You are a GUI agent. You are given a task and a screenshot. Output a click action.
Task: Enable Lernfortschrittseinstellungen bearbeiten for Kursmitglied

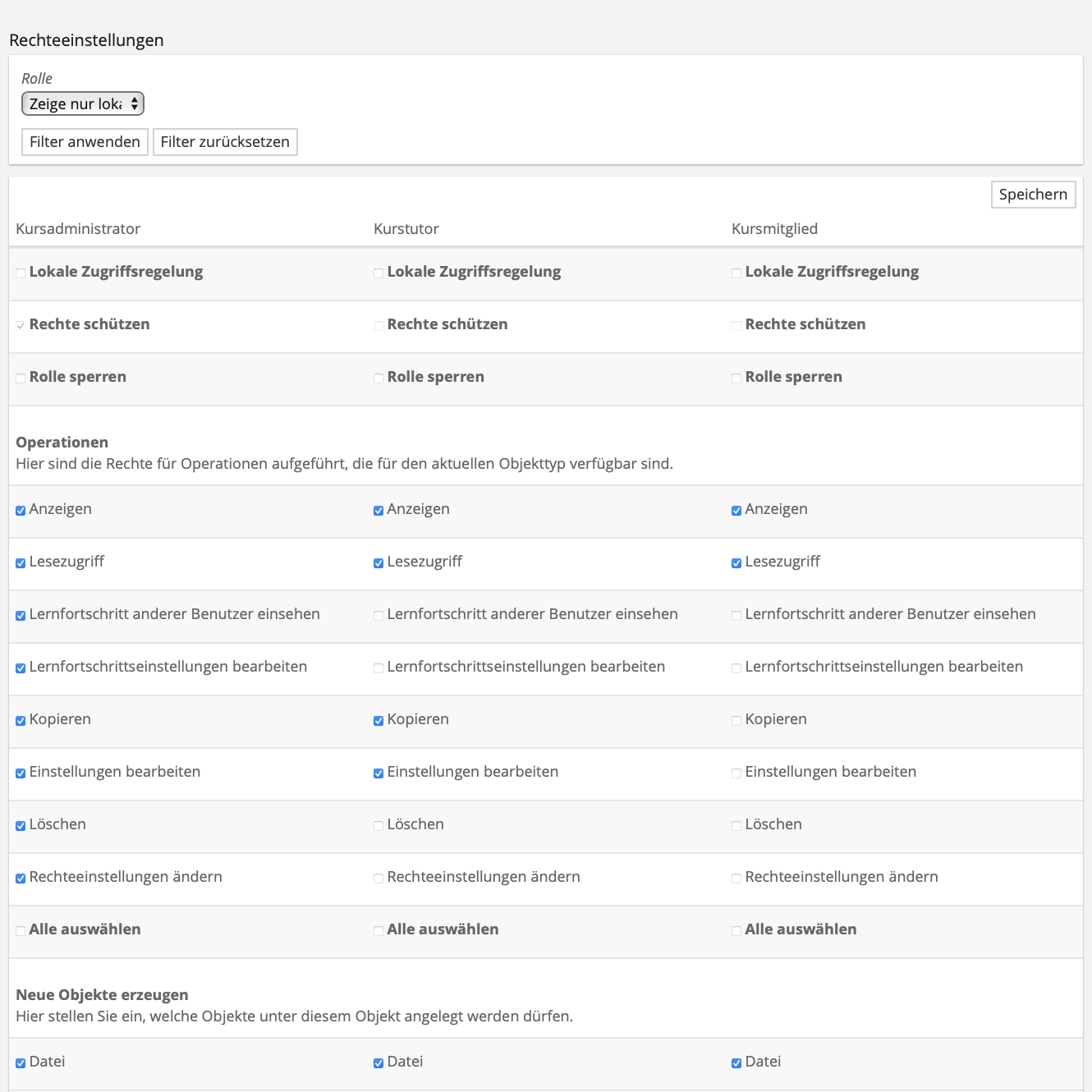pyautogui.click(x=736, y=668)
